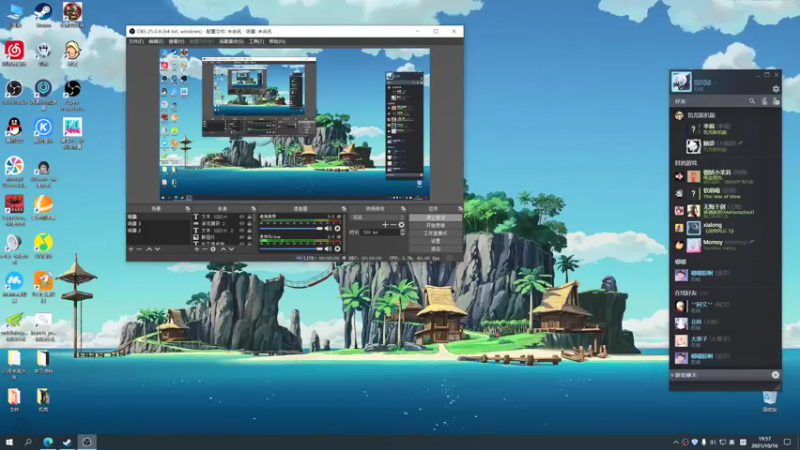
Task: Open transition properties gear icon
Action: (402, 224)
